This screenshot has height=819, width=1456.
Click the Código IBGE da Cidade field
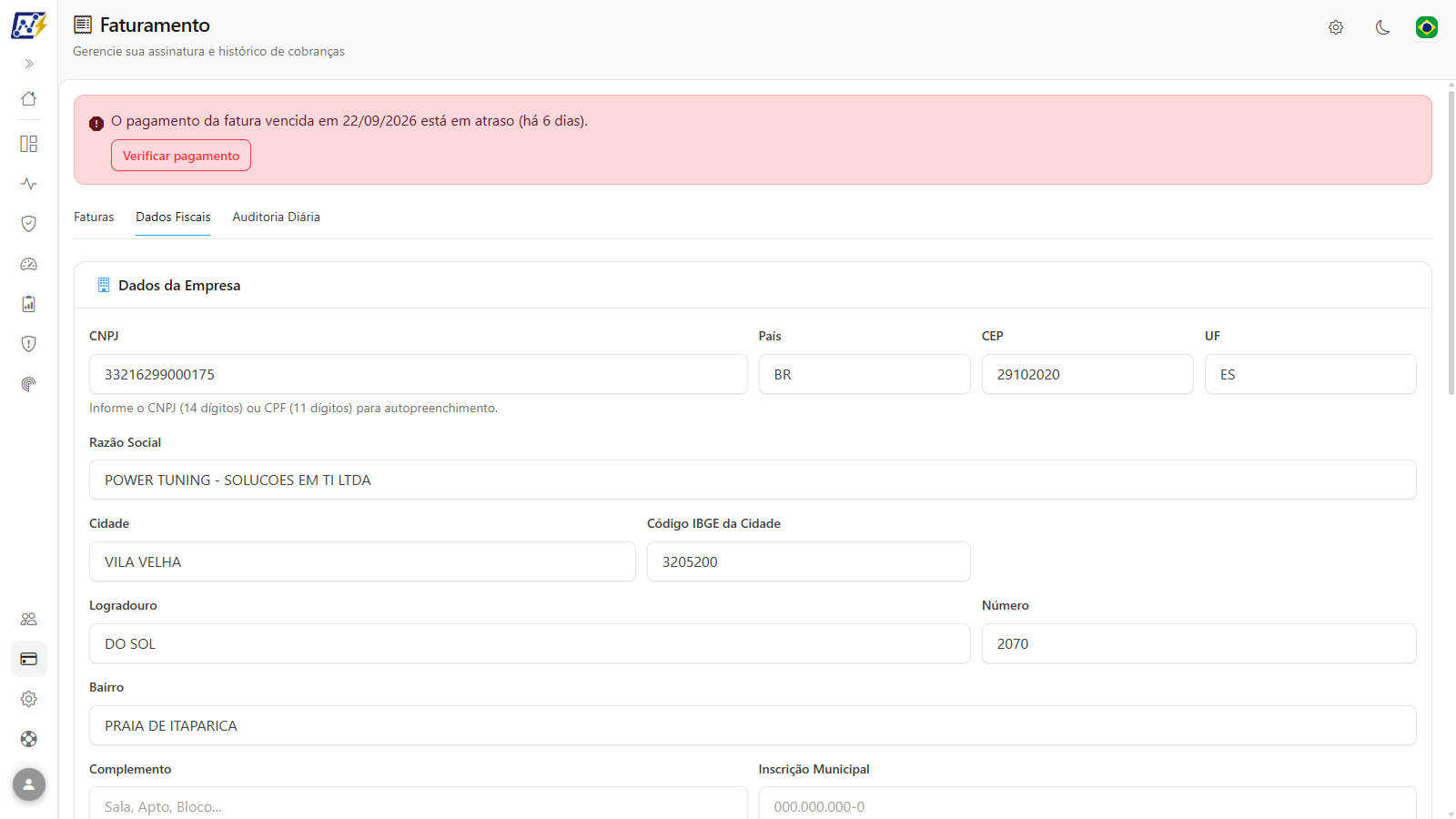point(809,561)
